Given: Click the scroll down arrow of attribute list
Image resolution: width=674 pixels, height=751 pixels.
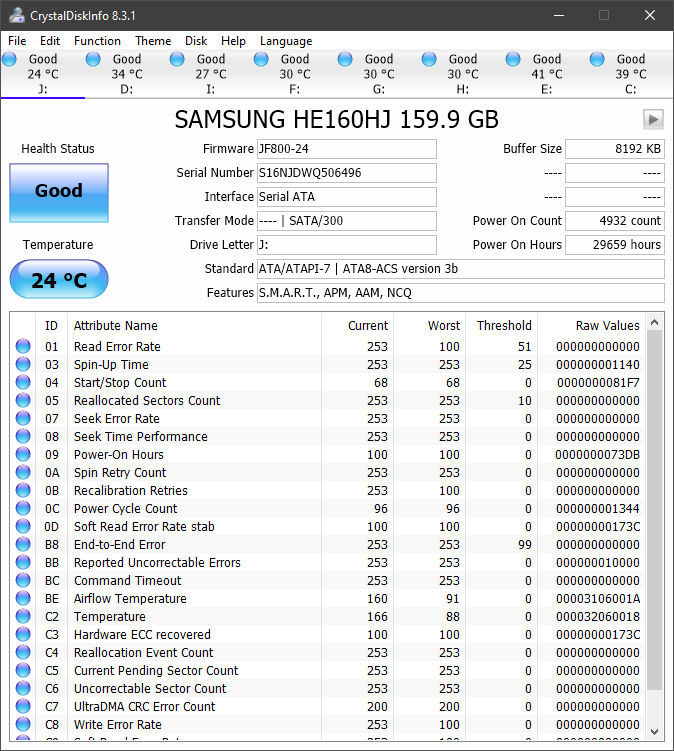Looking at the screenshot, I should coord(654,731).
